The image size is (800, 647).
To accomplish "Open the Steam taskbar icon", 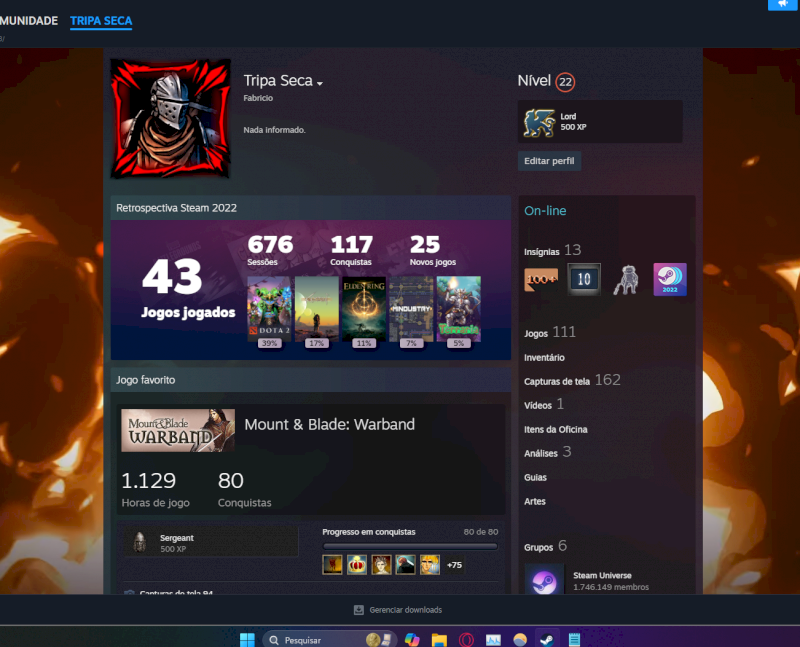I will tap(547, 640).
